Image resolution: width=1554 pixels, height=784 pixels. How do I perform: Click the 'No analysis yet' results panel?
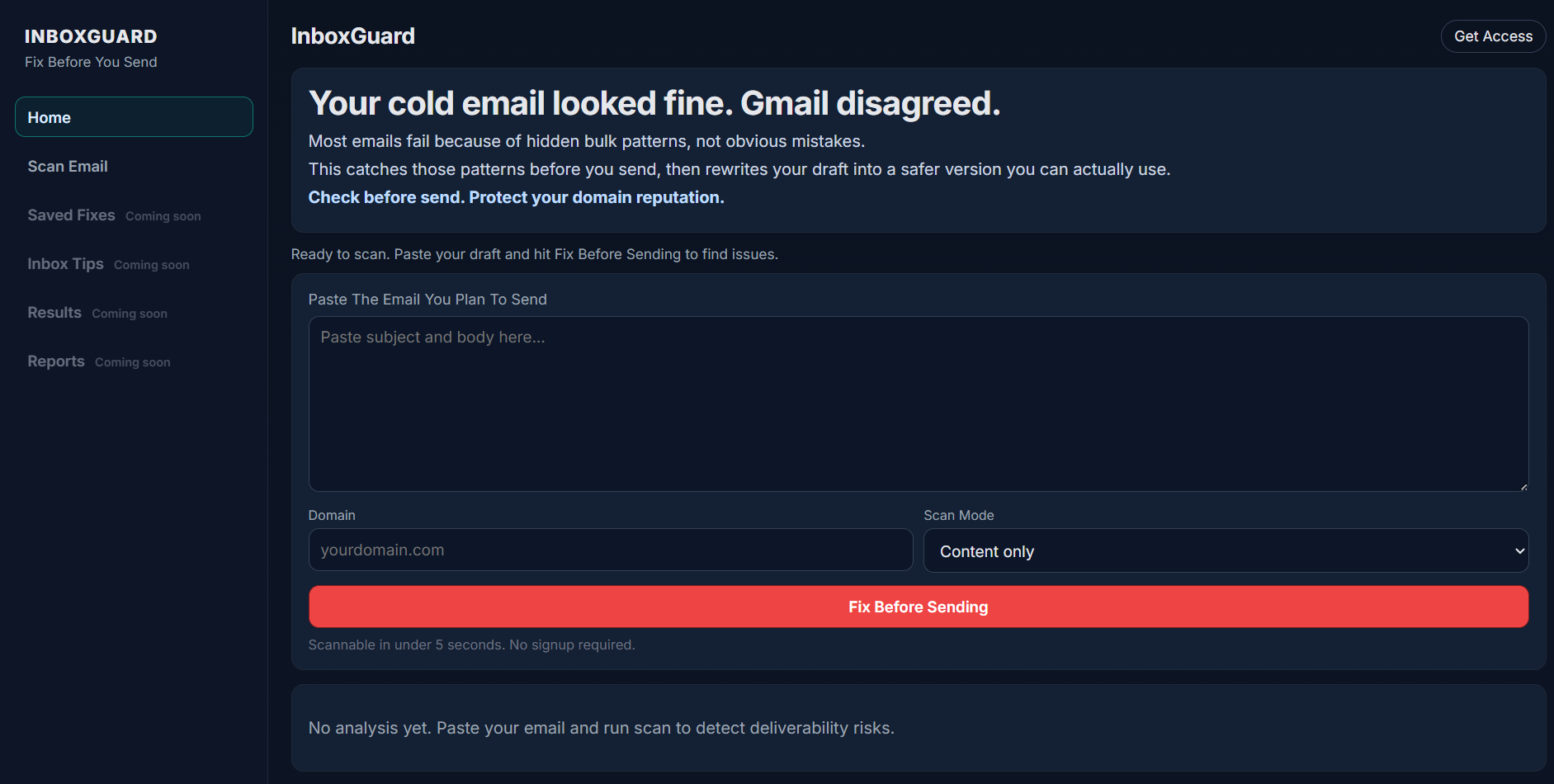[x=919, y=728]
